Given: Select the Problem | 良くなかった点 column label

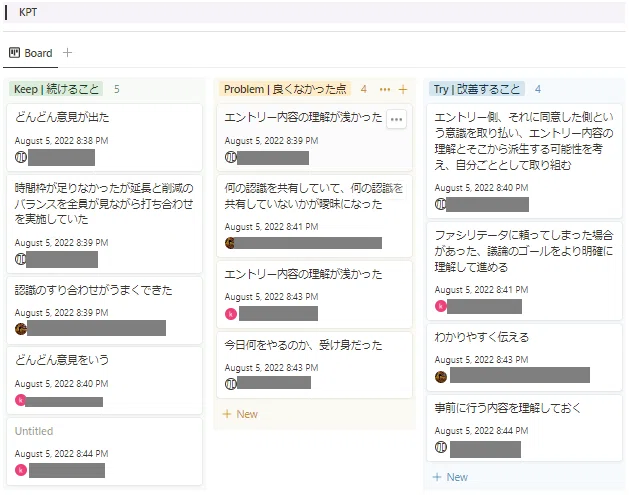Looking at the screenshot, I should click(285, 89).
